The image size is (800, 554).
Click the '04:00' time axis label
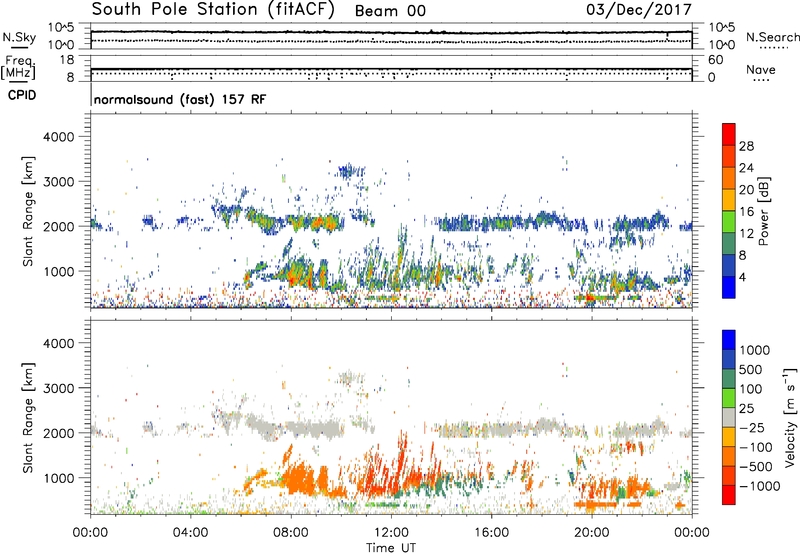[190, 533]
